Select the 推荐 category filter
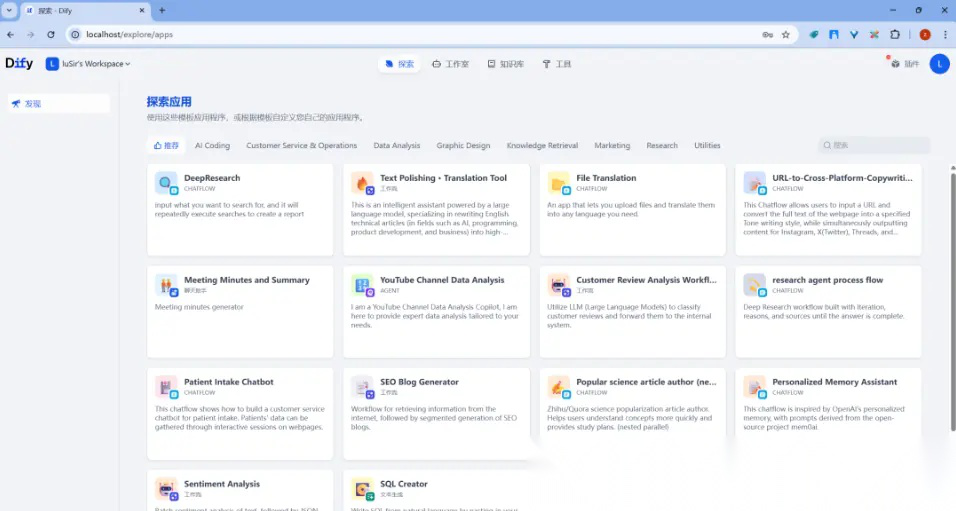The width and height of the screenshot is (956, 511). 166,145
